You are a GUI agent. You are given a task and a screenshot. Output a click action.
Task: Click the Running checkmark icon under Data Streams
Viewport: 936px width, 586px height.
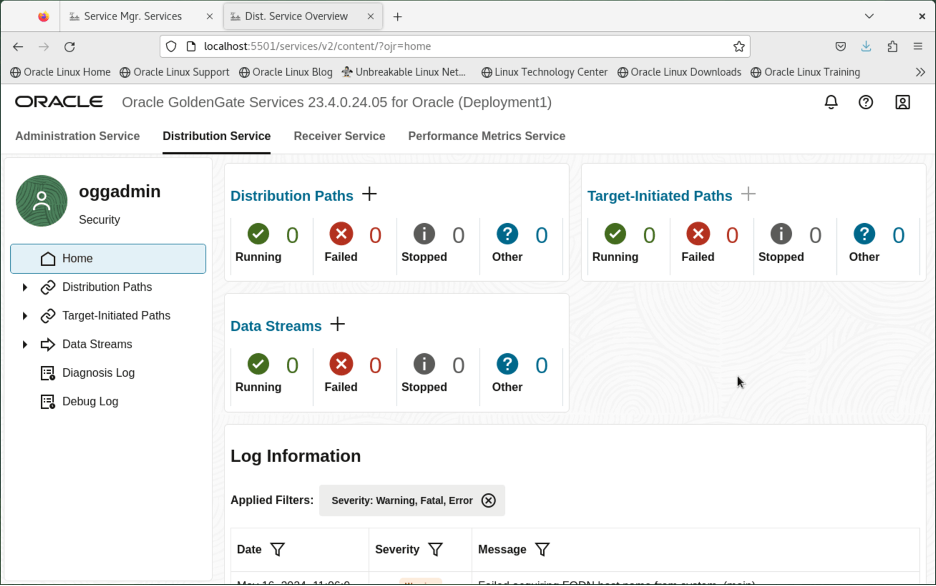click(258, 364)
